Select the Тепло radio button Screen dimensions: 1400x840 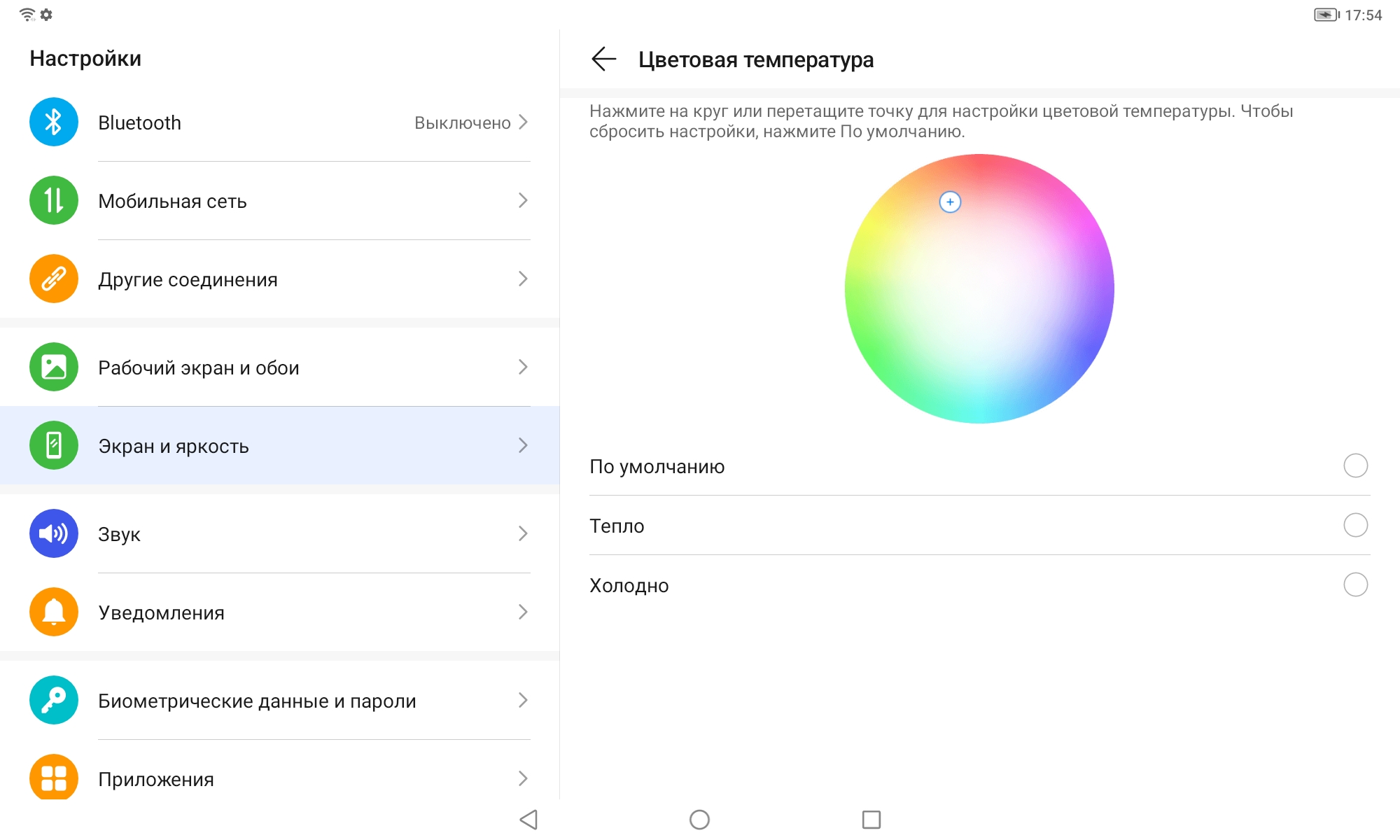[x=1355, y=526]
